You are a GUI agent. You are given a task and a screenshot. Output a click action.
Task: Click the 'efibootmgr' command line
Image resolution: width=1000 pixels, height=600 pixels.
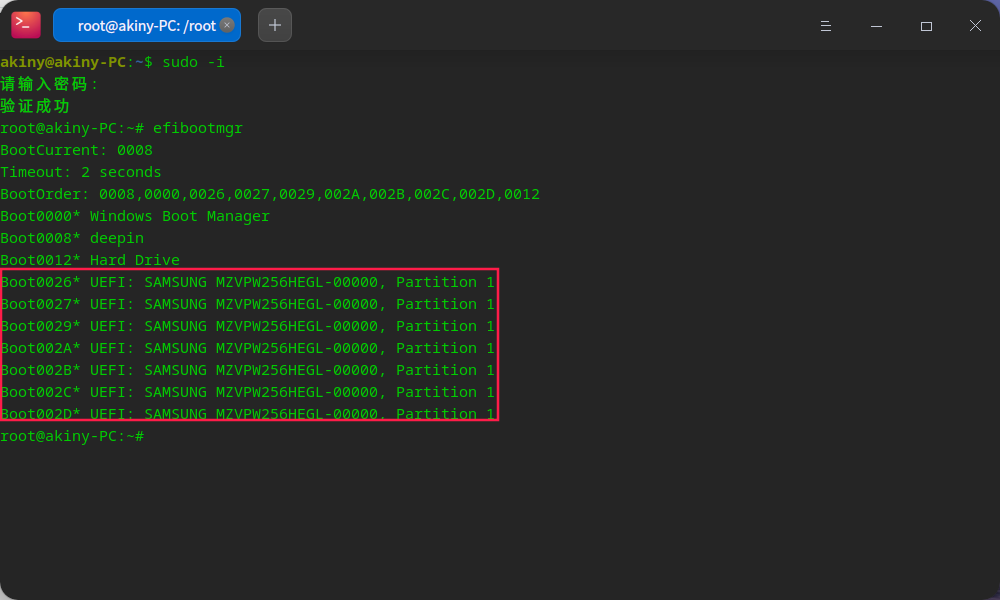click(x=121, y=128)
